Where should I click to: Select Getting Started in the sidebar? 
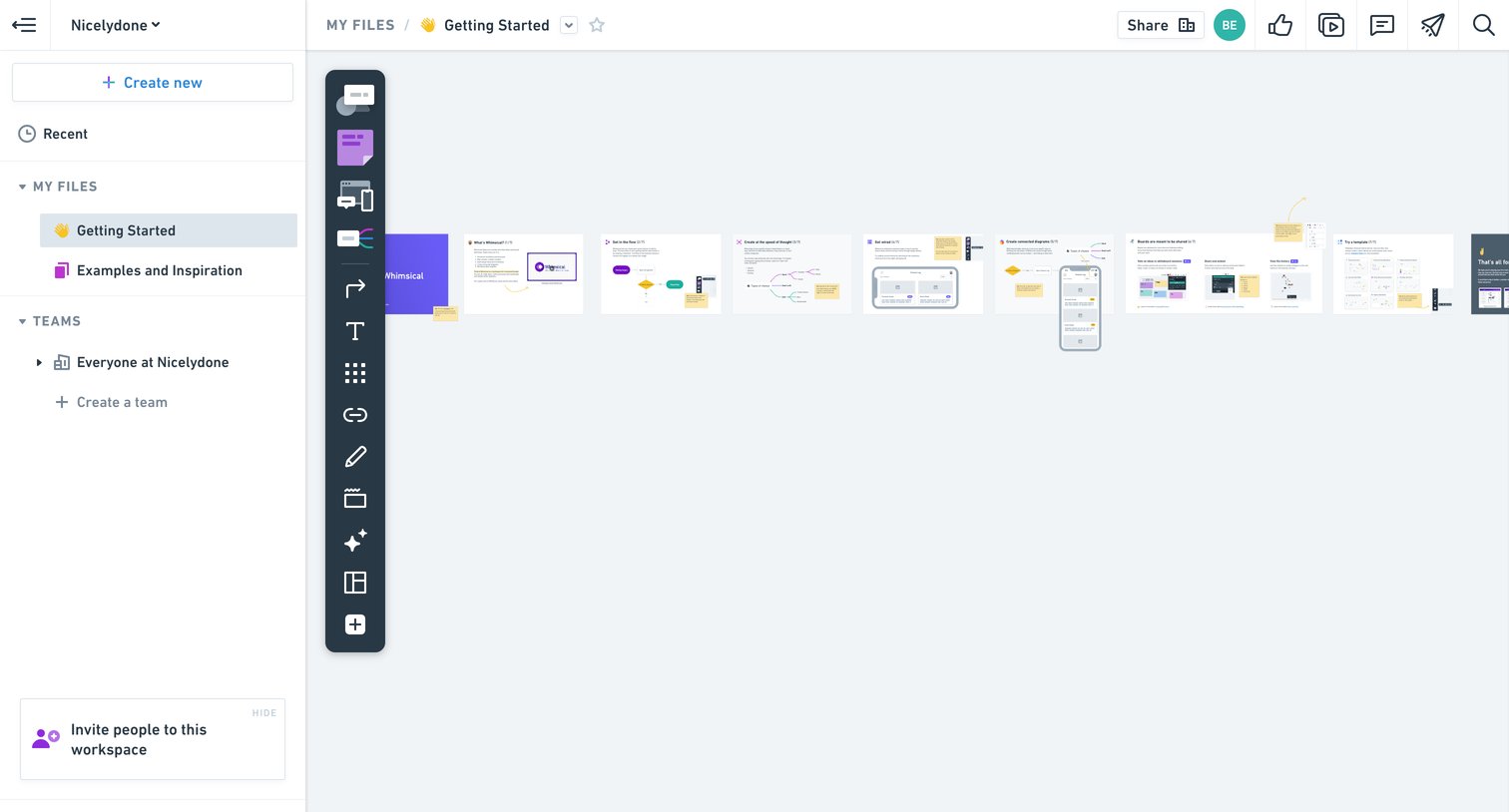coord(169,230)
